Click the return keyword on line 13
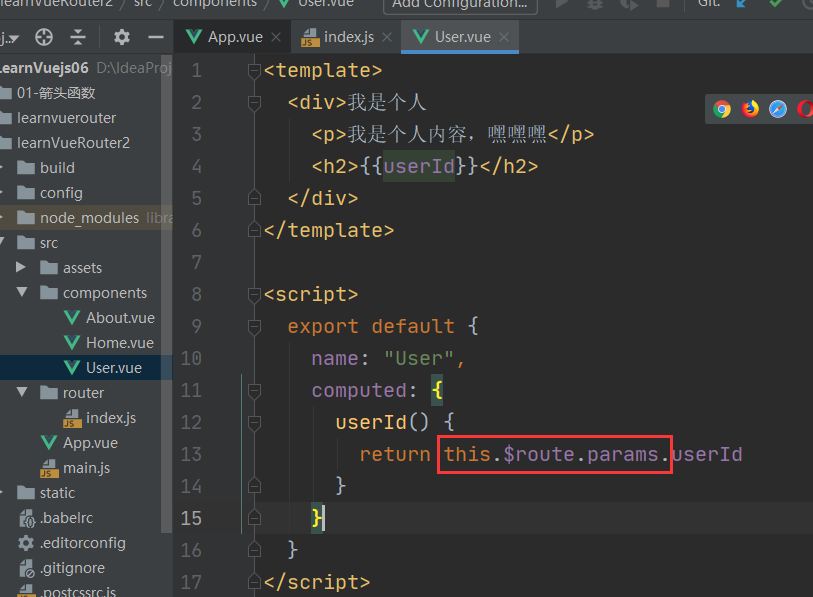813x597 pixels. [395, 454]
